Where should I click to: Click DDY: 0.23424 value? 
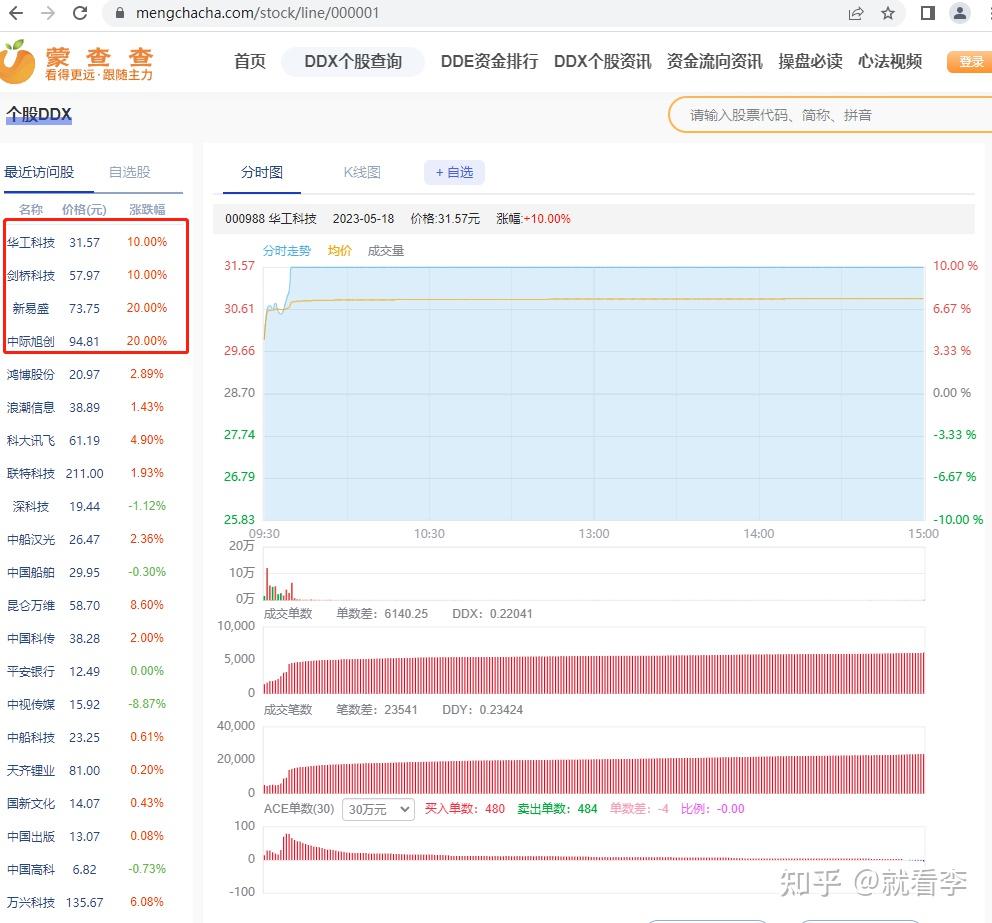coord(482,710)
